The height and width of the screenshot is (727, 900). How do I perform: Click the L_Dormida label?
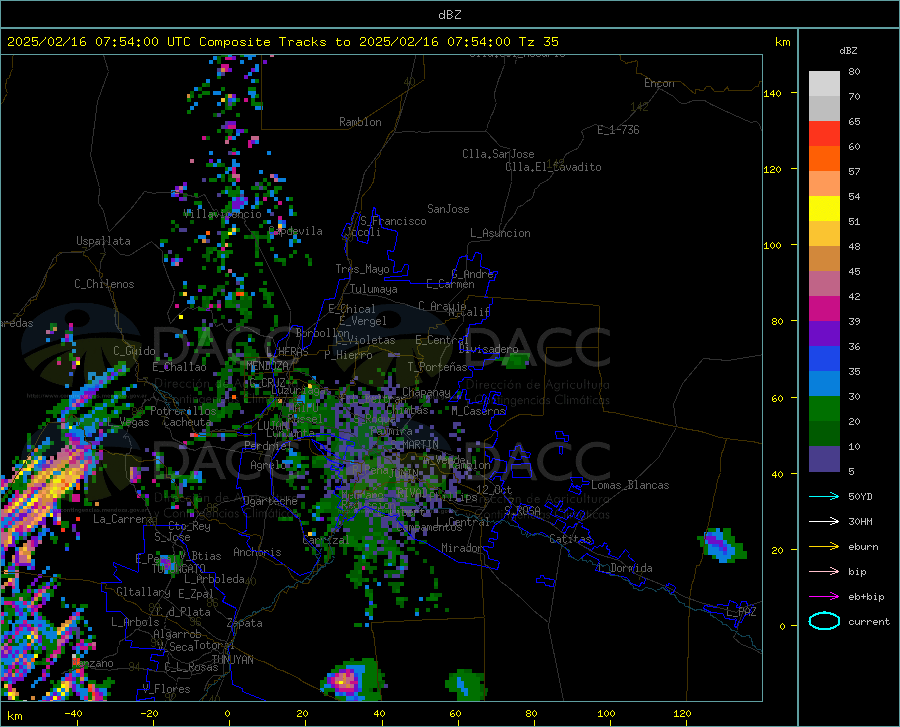pyautogui.click(x=624, y=568)
